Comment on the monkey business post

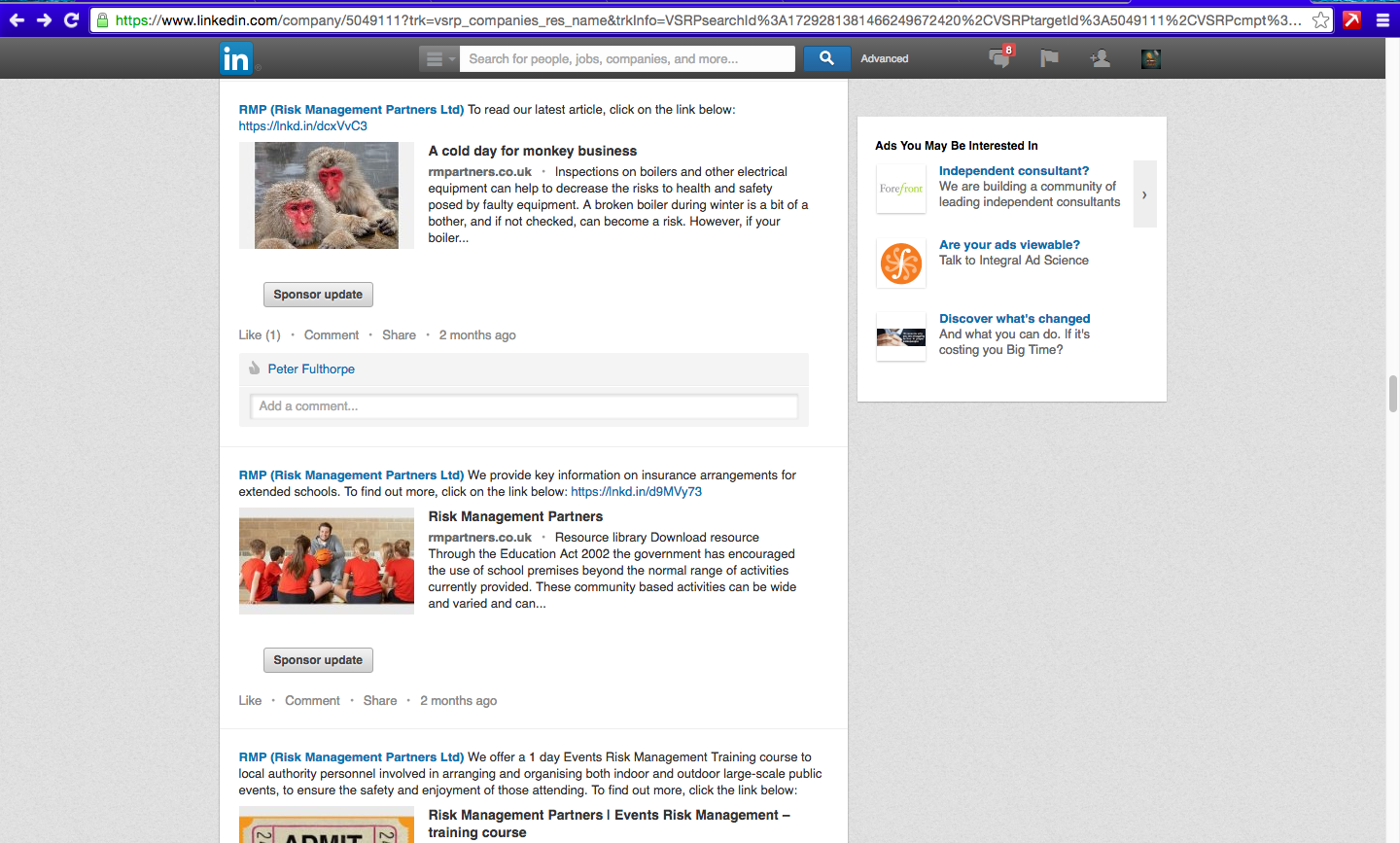click(x=332, y=335)
